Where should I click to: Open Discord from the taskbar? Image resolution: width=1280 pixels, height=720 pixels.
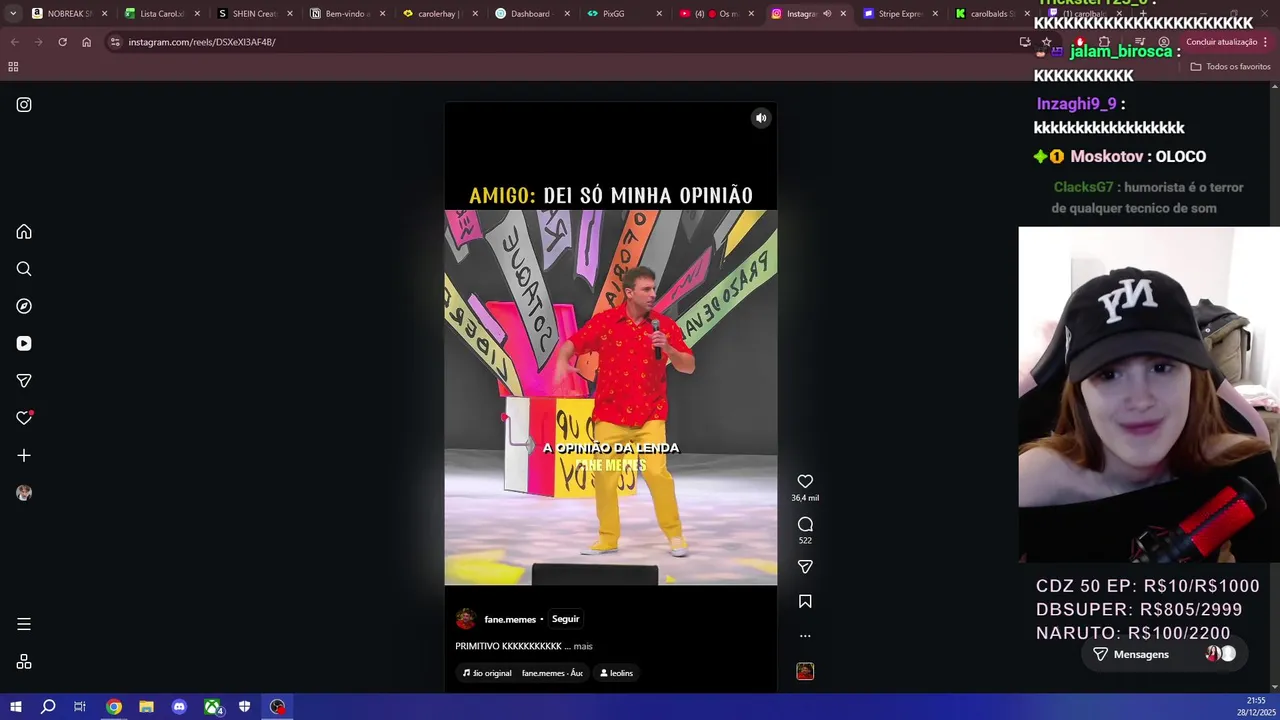[179, 707]
